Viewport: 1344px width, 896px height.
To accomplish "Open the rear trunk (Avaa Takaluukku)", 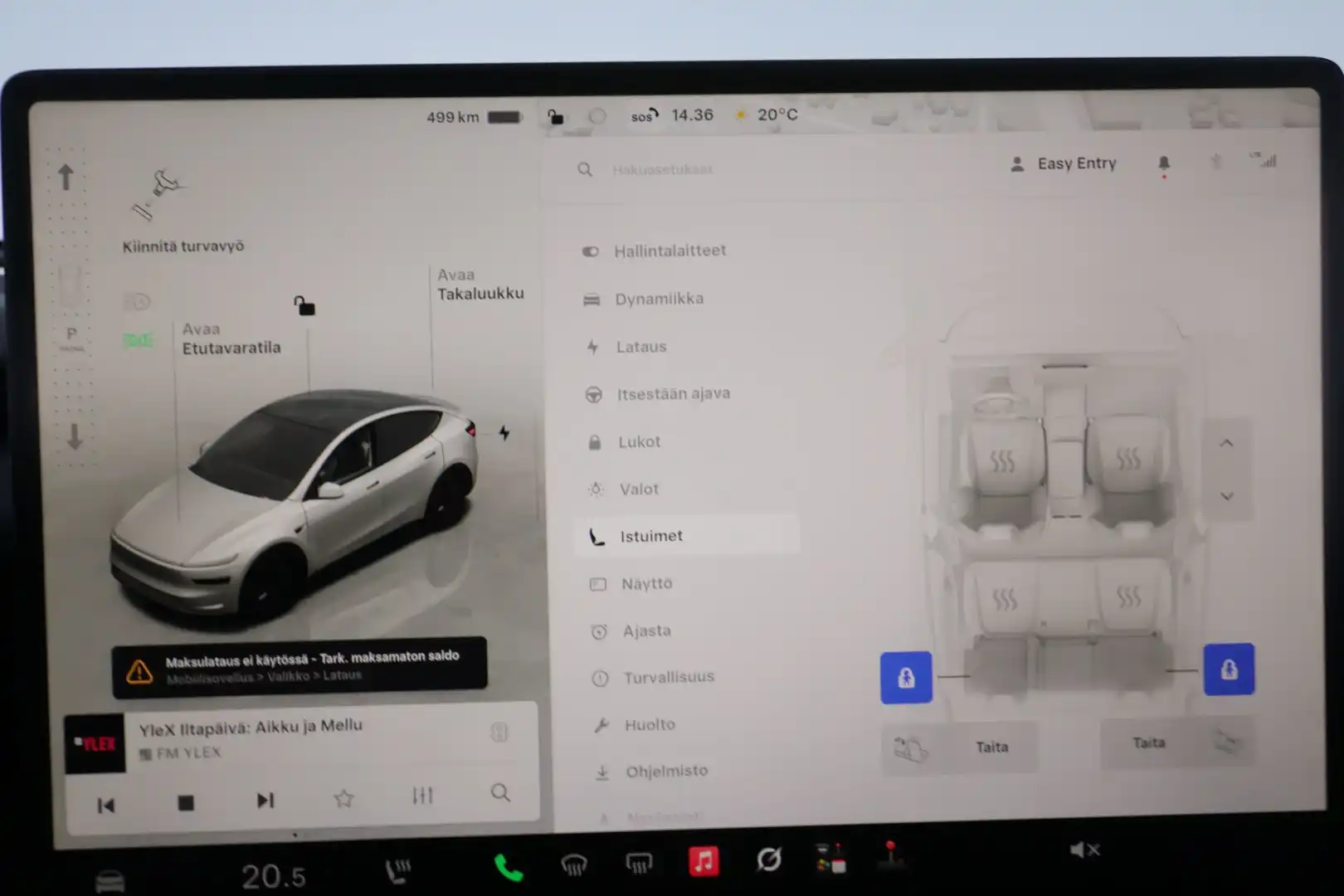I will [x=480, y=284].
